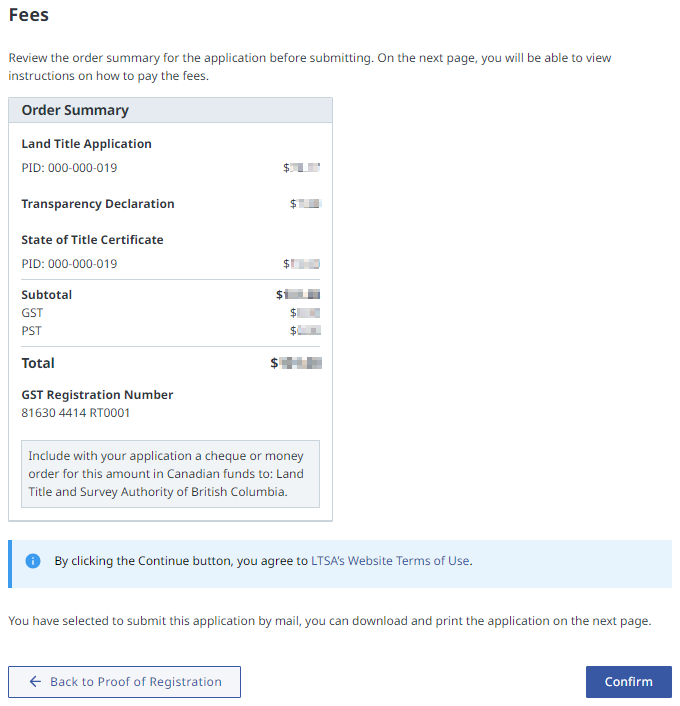The height and width of the screenshot is (706, 680).
Task: Click the PID under Land Title Application
Action: coord(69,168)
